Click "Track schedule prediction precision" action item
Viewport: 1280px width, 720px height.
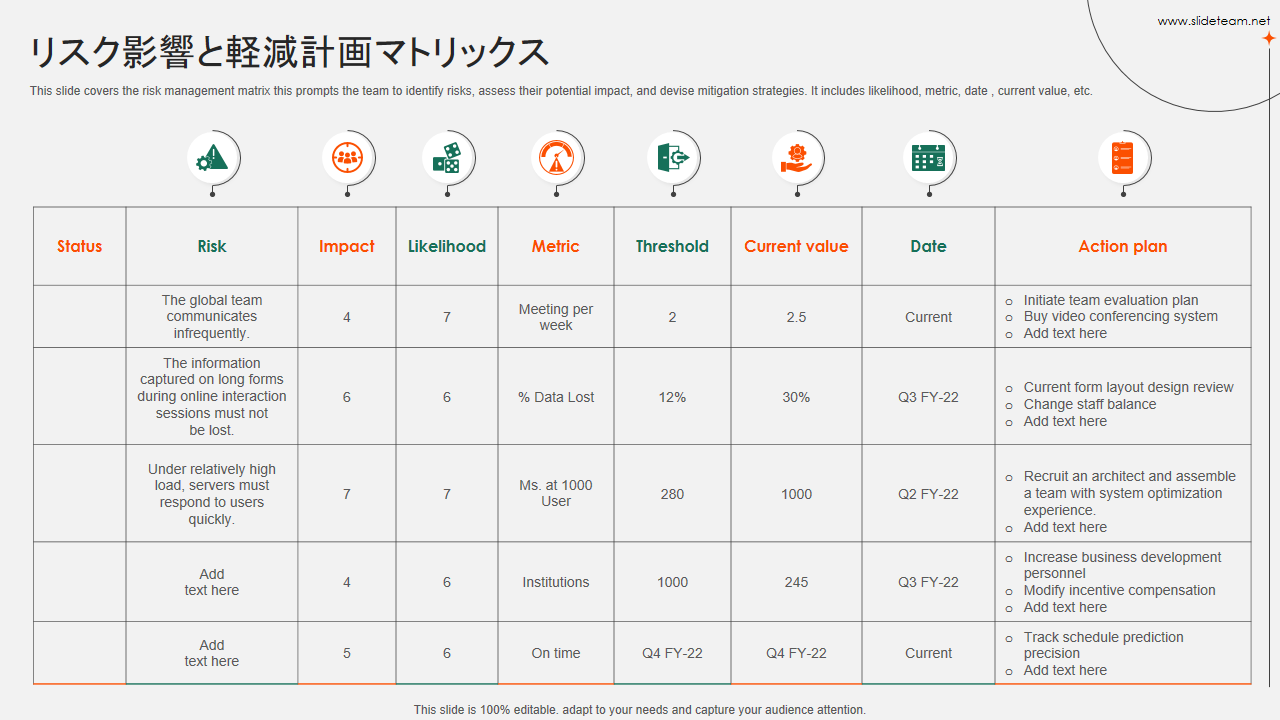(x=1104, y=645)
